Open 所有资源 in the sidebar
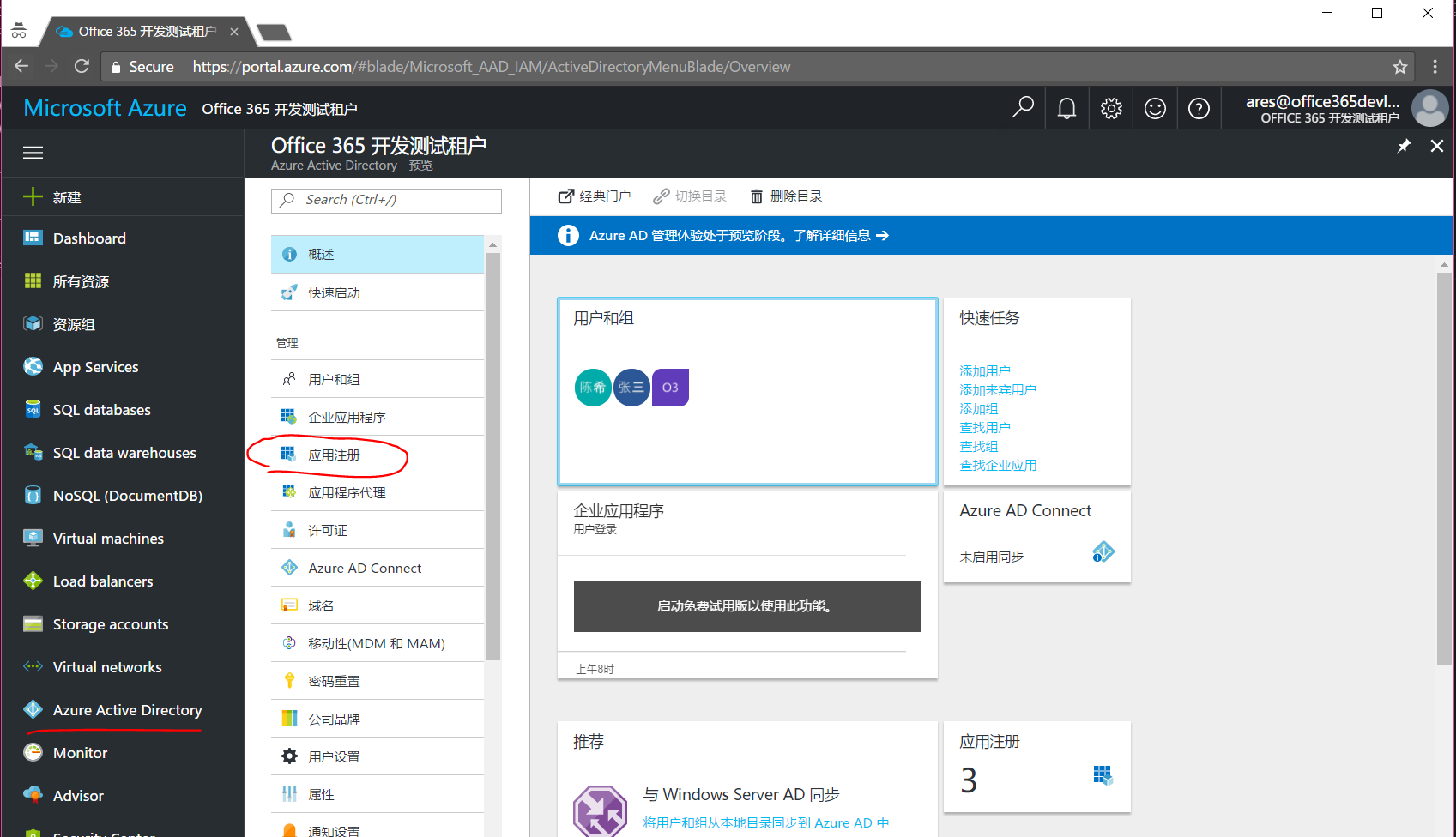This screenshot has height=837, width=1456. pos(123,281)
